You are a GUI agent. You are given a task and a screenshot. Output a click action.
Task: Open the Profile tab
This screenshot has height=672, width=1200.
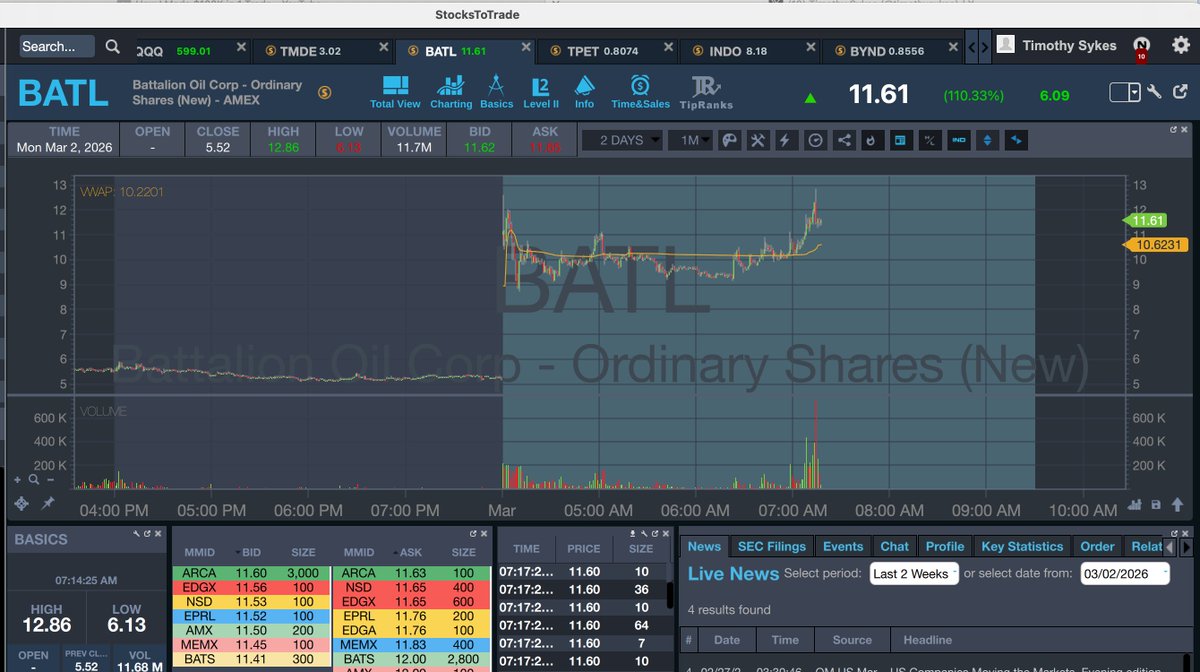point(944,546)
